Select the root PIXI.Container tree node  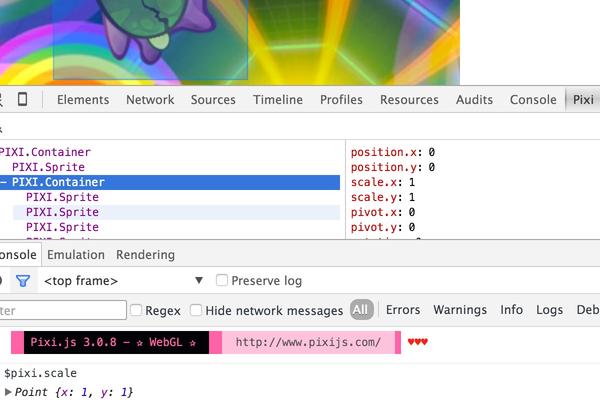tap(45, 152)
